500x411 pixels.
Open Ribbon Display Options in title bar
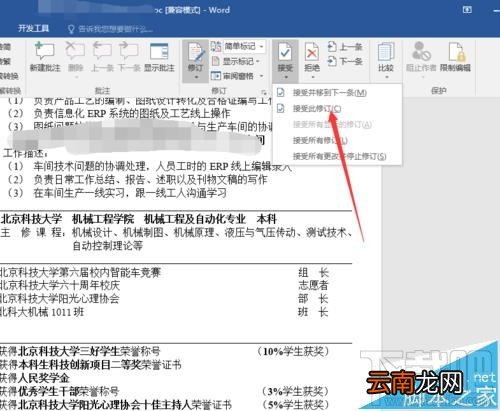click(467, 10)
